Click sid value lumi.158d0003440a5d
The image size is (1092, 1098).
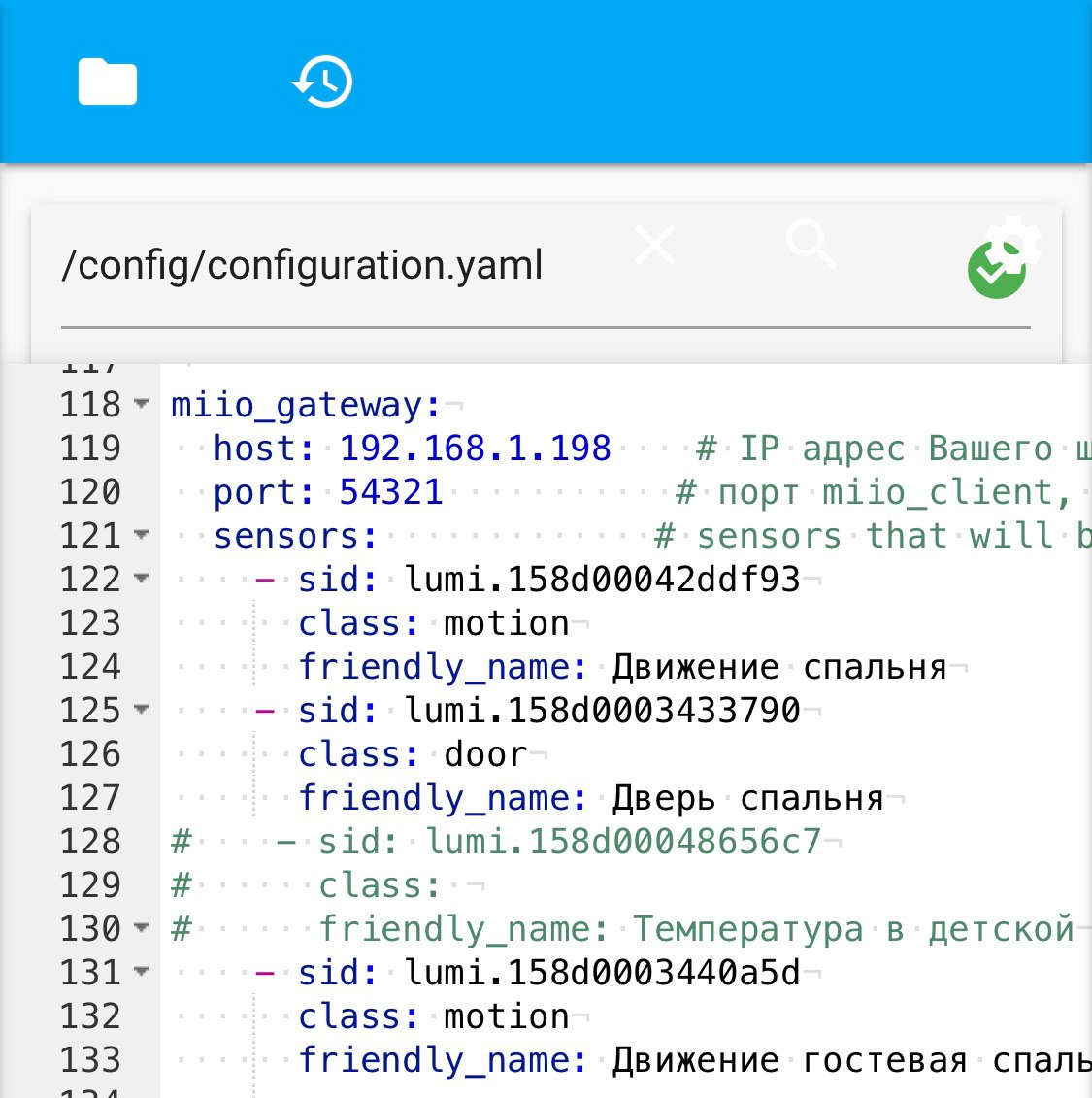602,973
